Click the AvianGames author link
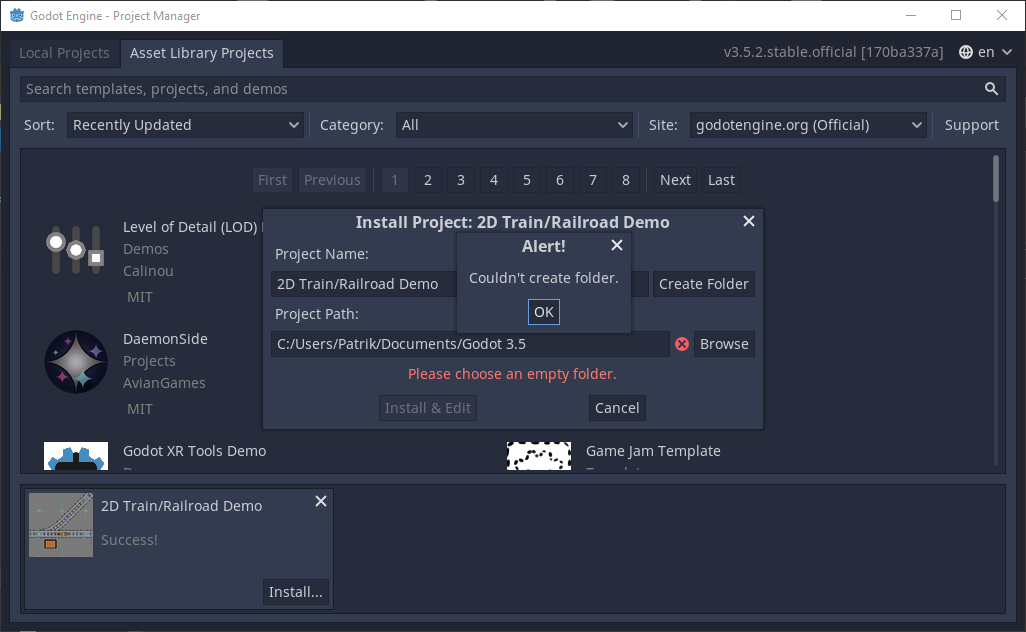 [x=164, y=383]
